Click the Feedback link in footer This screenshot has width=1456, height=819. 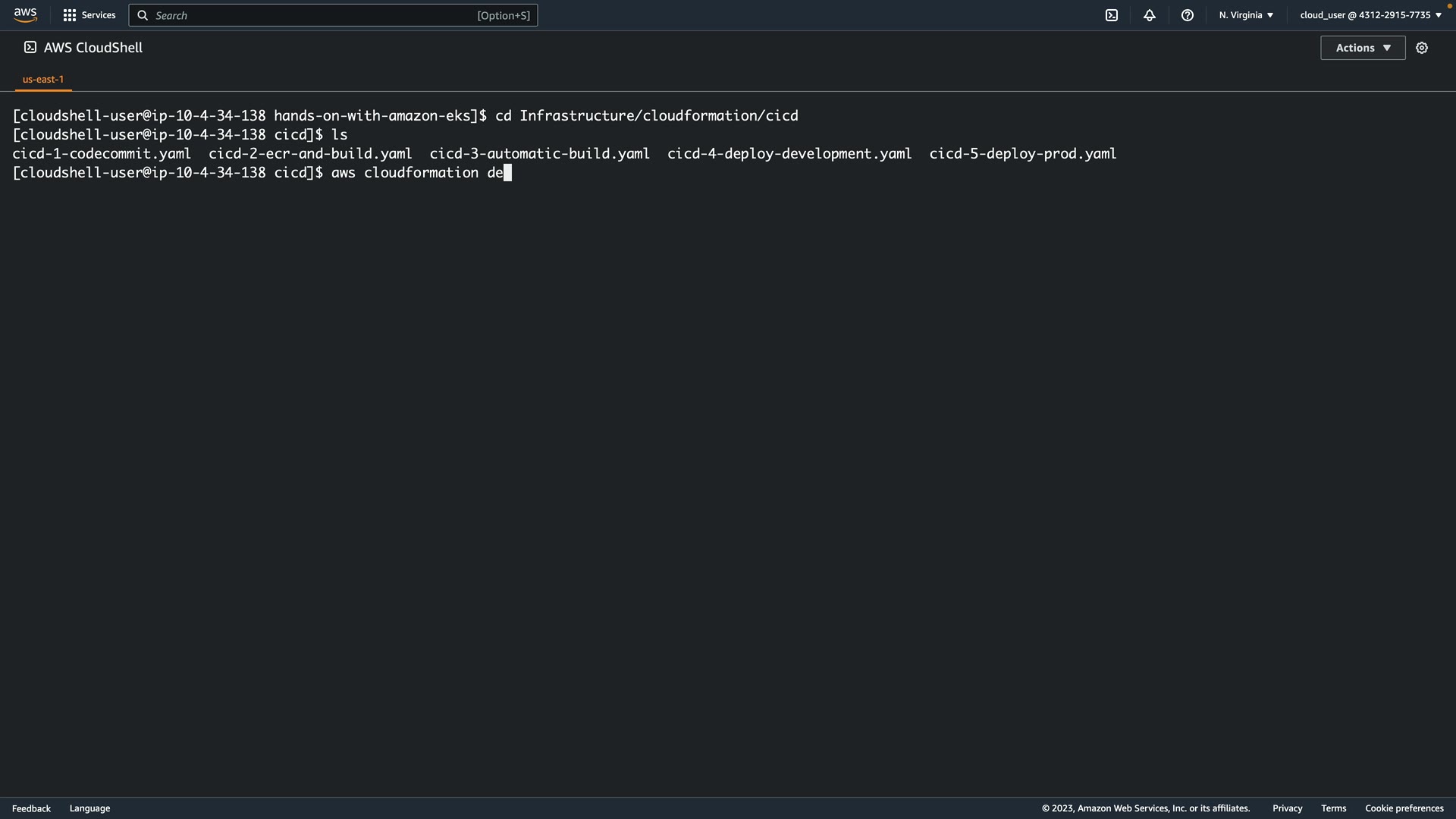point(31,808)
